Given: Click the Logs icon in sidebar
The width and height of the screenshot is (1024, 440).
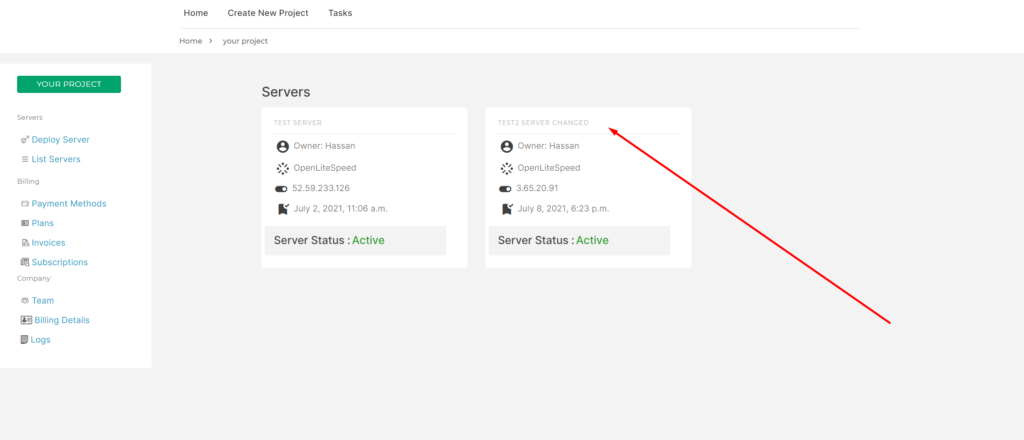Looking at the screenshot, I should point(25,340).
